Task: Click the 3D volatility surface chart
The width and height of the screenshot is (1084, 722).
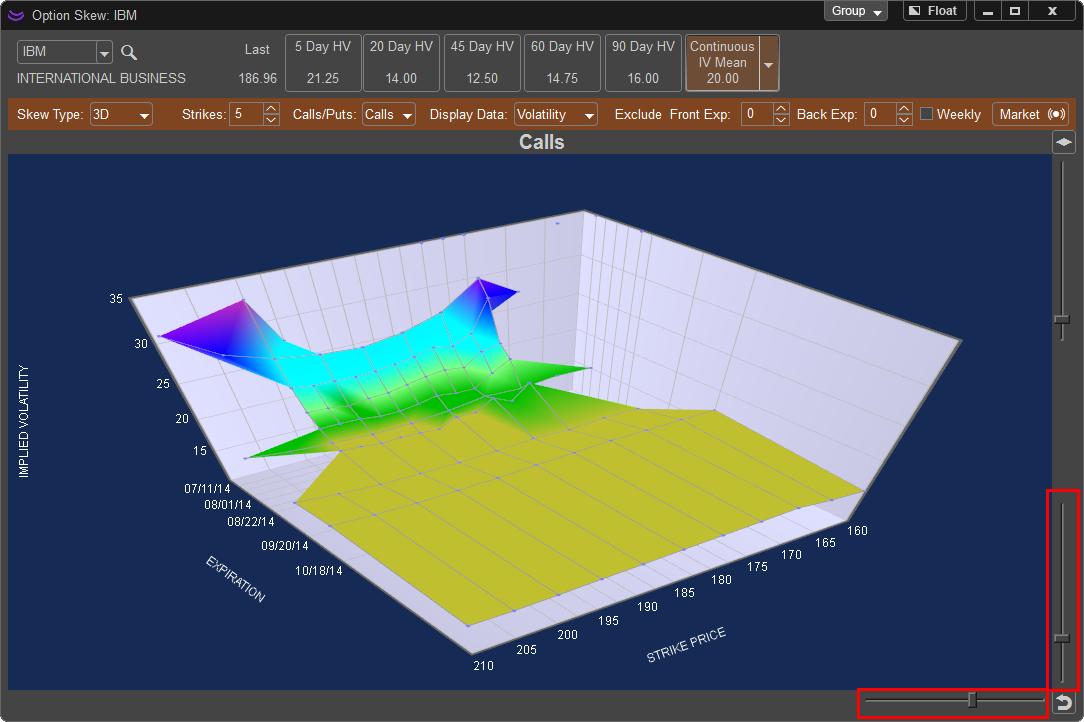Action: point(530,422)
